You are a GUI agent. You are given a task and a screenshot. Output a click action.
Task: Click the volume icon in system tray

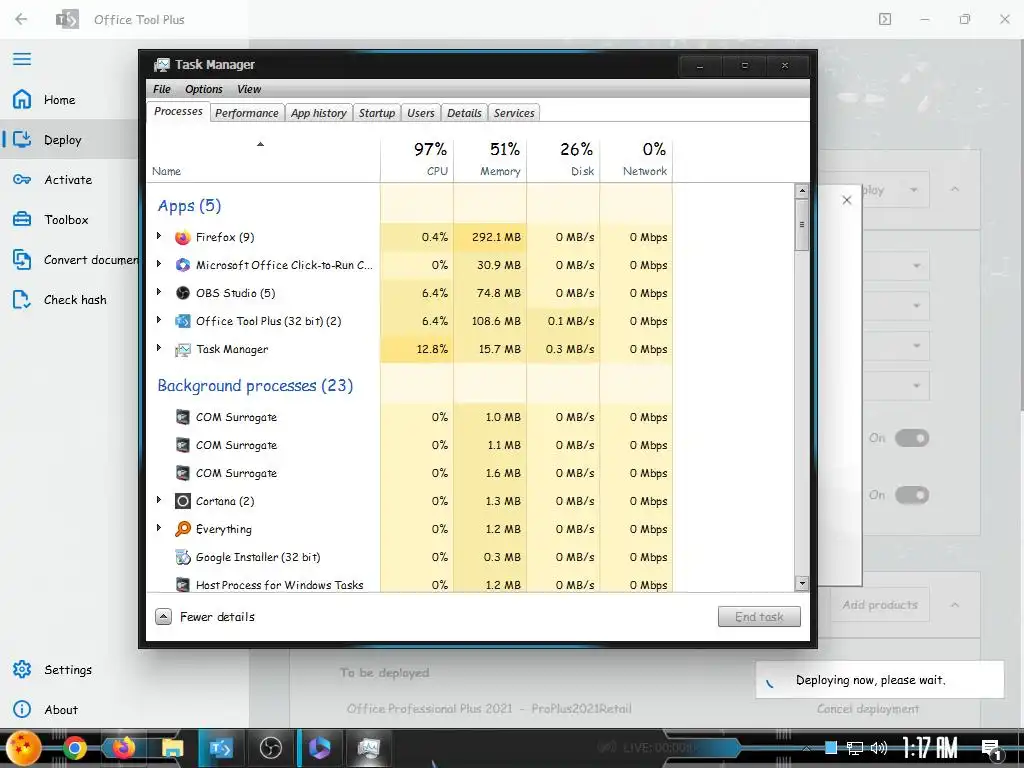879,748
